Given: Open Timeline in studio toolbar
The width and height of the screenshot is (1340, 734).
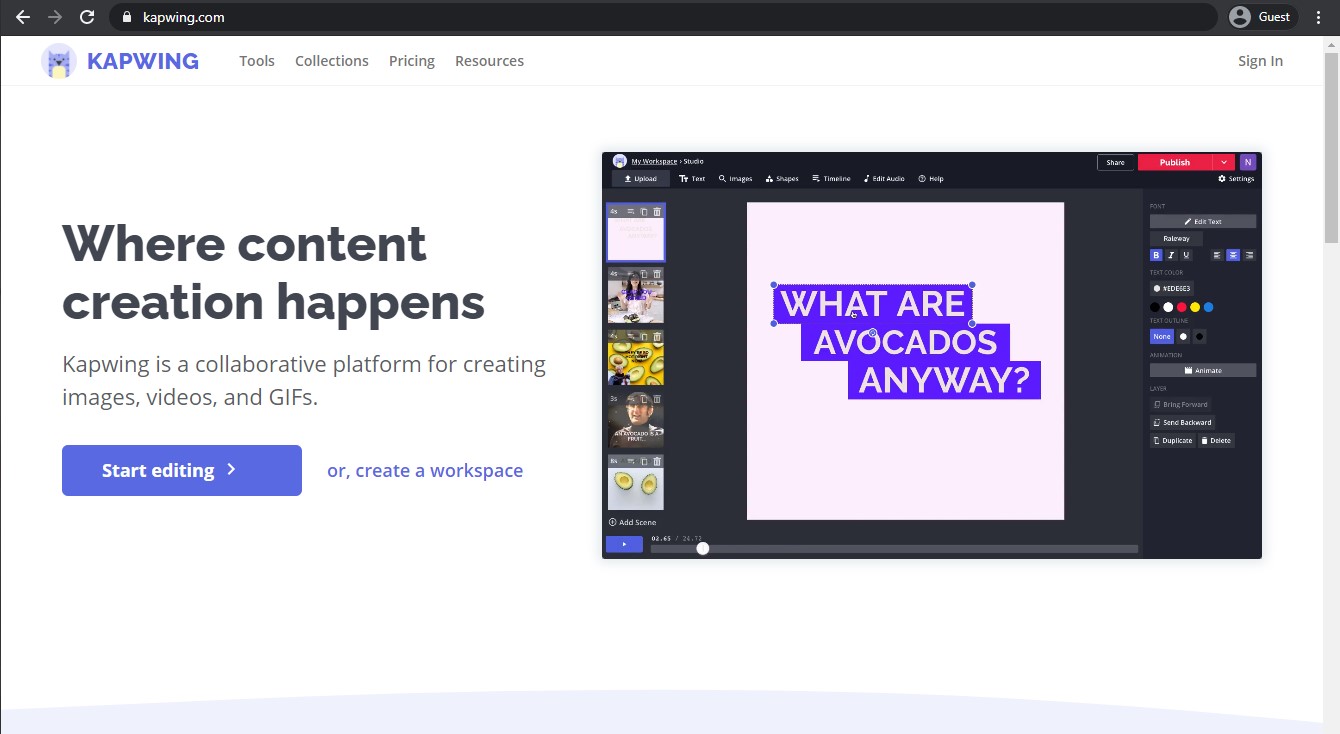Looking at the screenshot, I should [x=831, y=179].
